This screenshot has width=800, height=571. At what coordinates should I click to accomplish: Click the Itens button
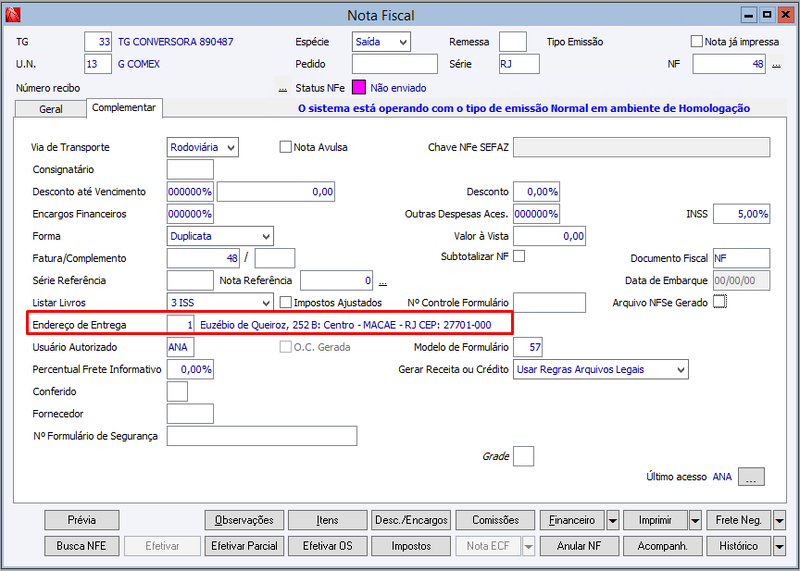[328, 520]
